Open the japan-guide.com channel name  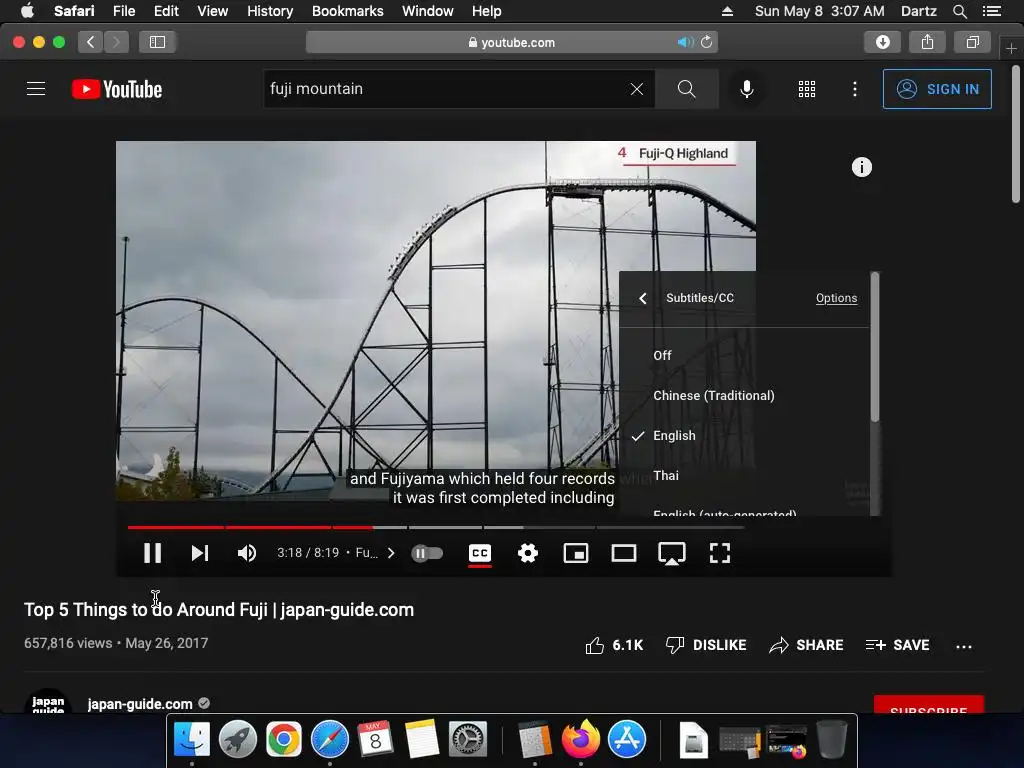pos(140,704)
